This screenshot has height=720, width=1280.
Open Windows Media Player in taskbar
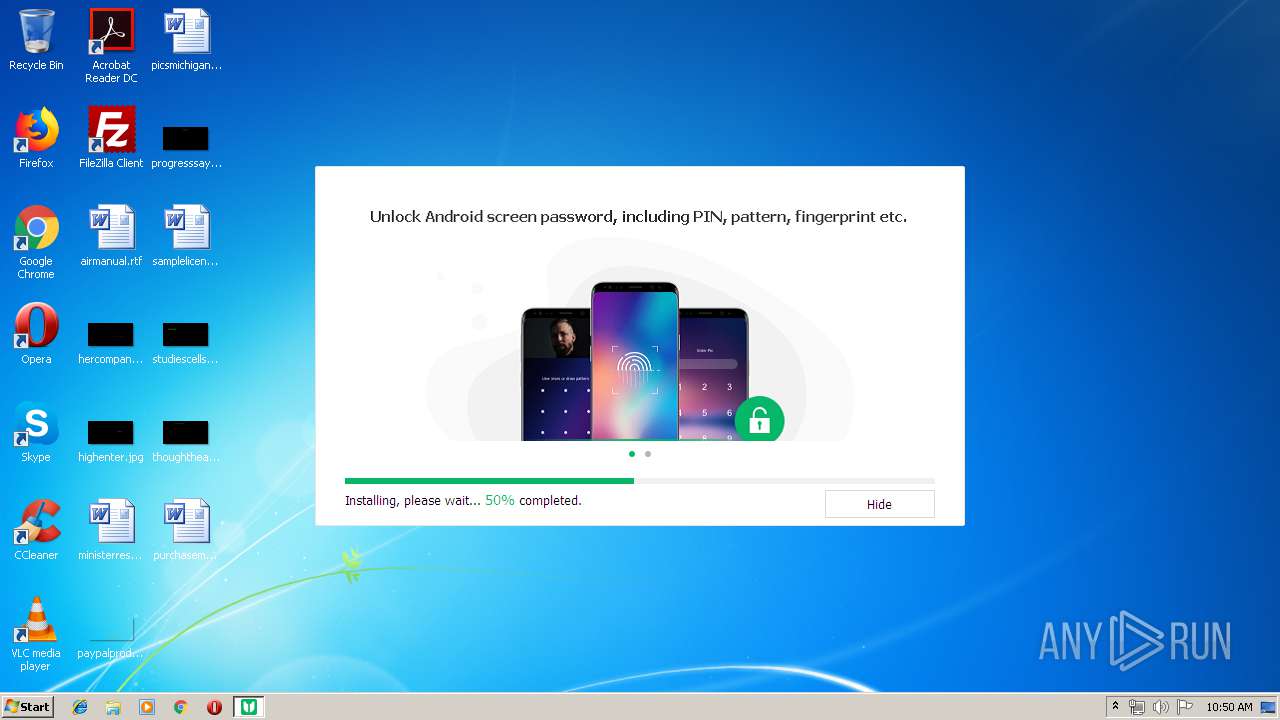pos(147,707)
